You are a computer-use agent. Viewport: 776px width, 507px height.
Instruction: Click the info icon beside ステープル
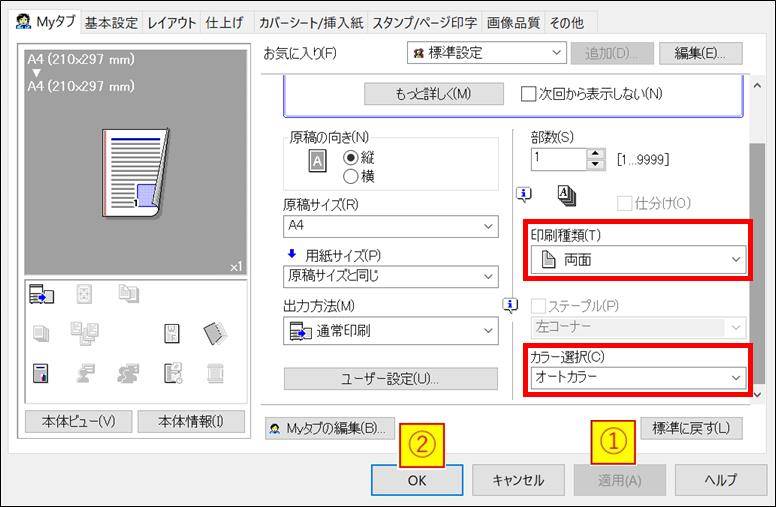tap(510, 305)
